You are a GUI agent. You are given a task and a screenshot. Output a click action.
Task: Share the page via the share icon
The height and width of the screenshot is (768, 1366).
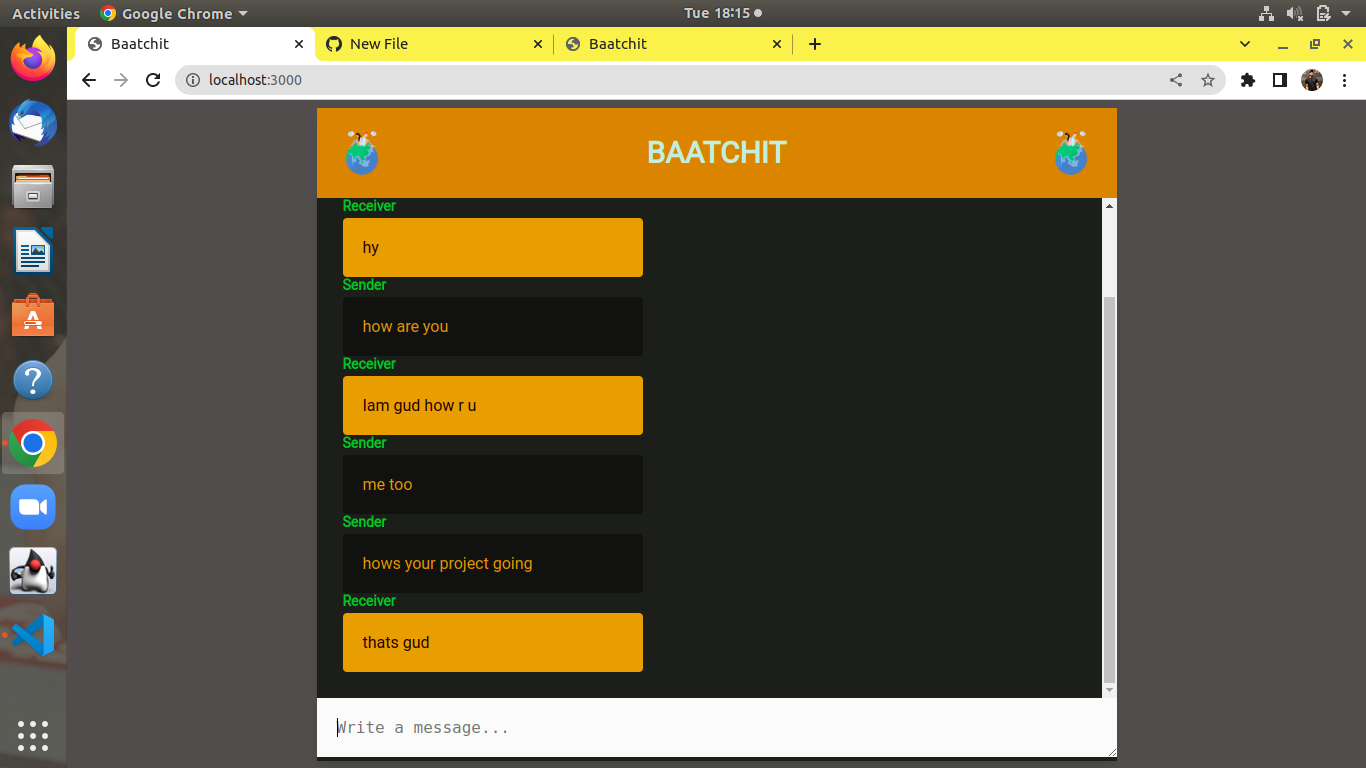[x=1175, y=80]
